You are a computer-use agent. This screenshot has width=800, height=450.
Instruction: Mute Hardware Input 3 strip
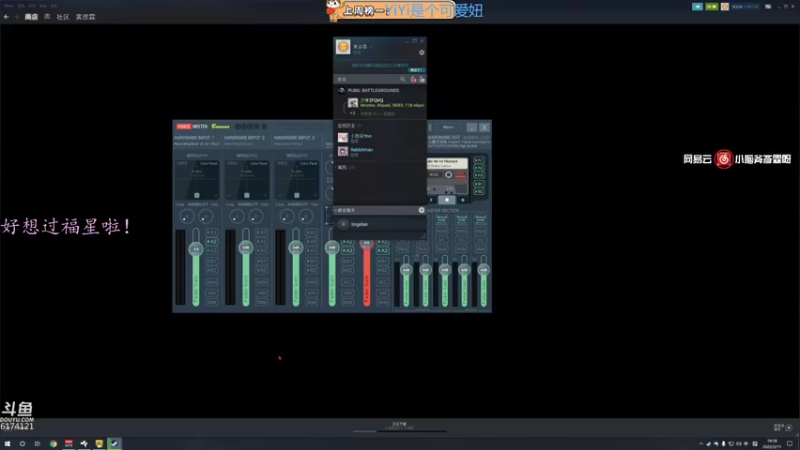(312, 302)
